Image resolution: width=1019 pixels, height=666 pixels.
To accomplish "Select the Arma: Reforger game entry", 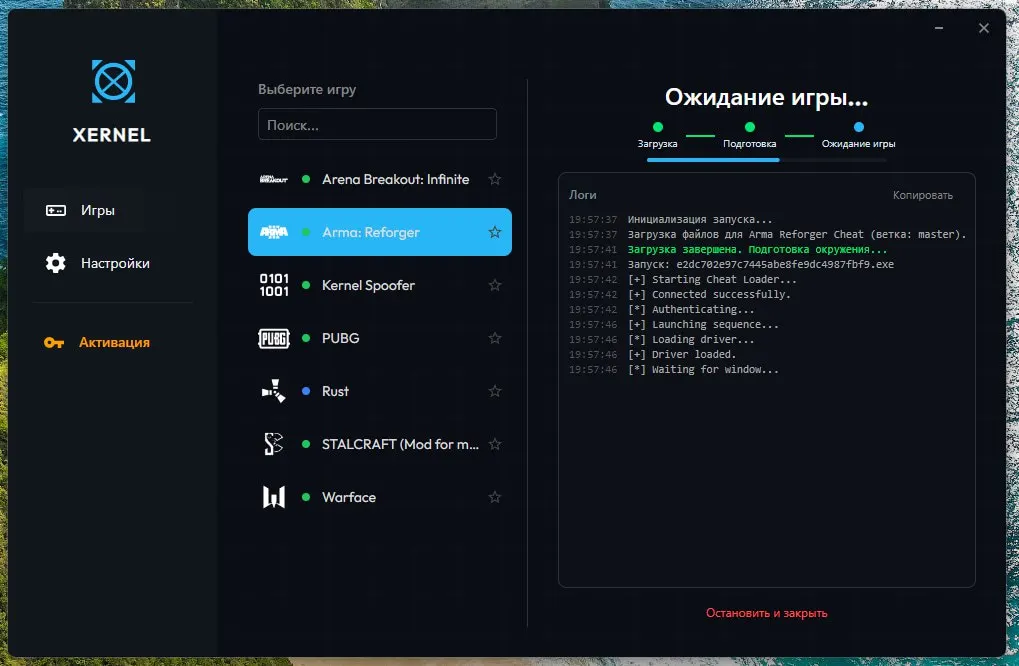I will [x=380, y=232].
